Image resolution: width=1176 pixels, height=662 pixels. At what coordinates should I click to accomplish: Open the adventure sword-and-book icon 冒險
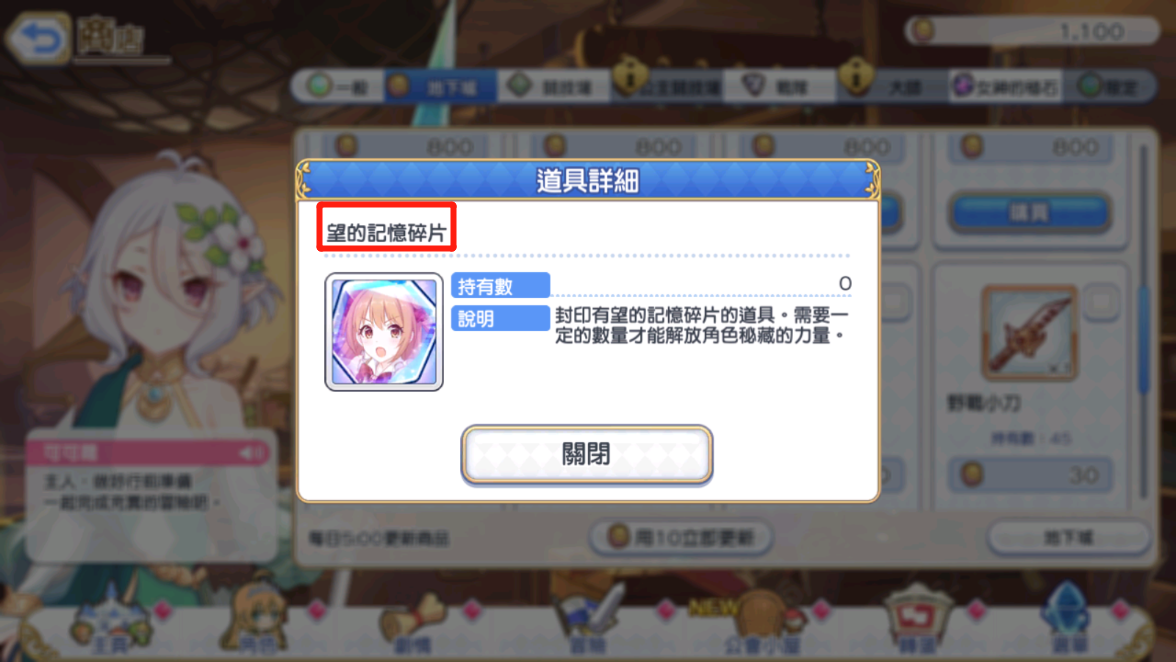pyautogui.click(x=588, y=622)
